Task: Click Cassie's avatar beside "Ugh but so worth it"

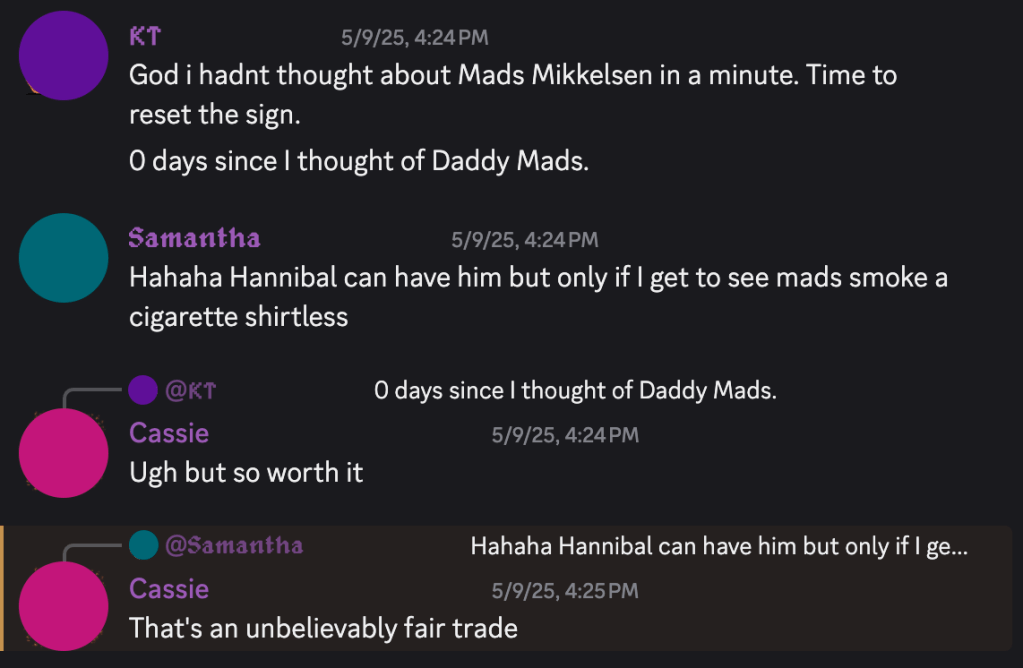Action: [x=64, y=453]
